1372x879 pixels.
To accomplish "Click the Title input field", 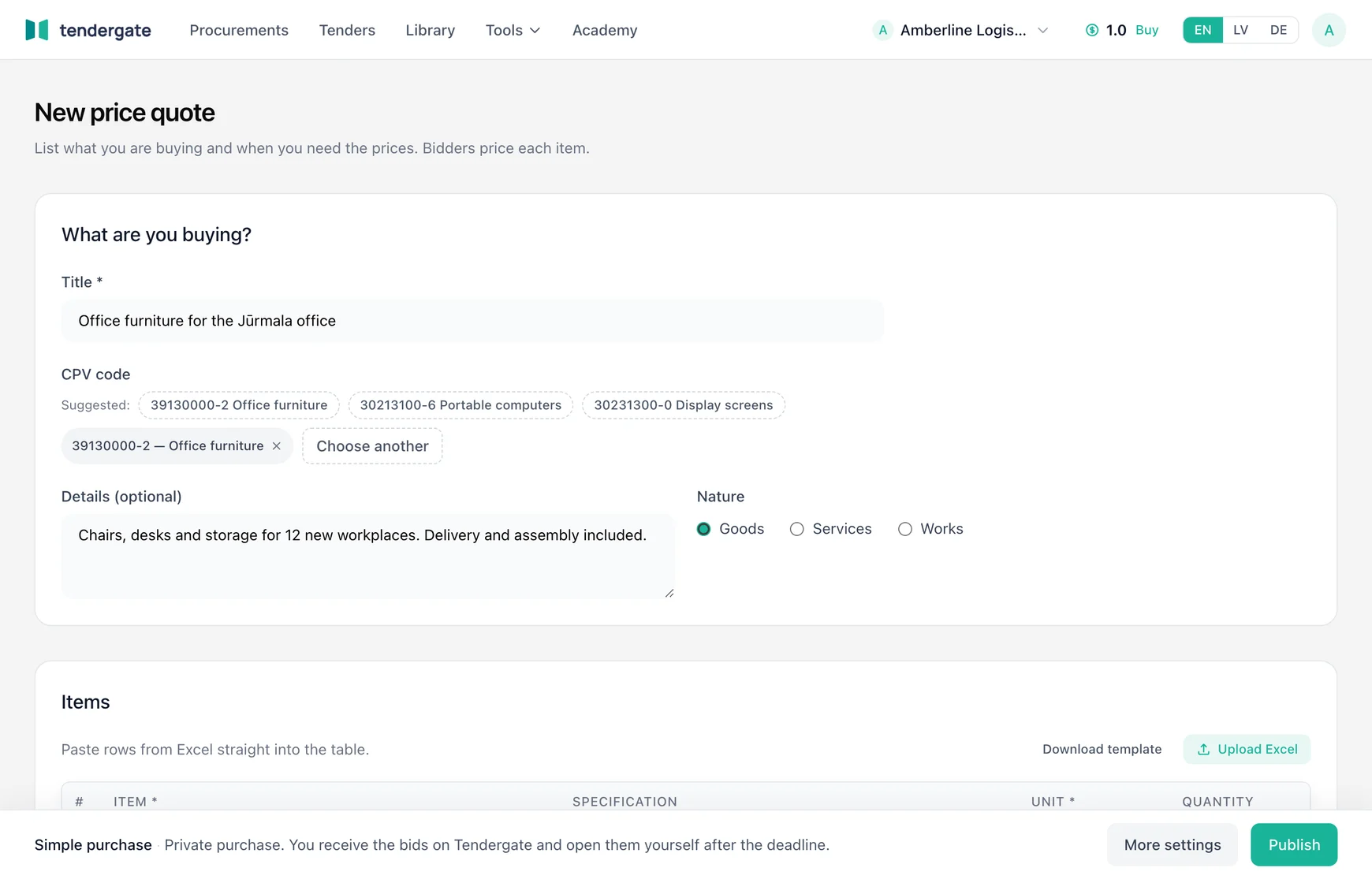I will point(472,321).
